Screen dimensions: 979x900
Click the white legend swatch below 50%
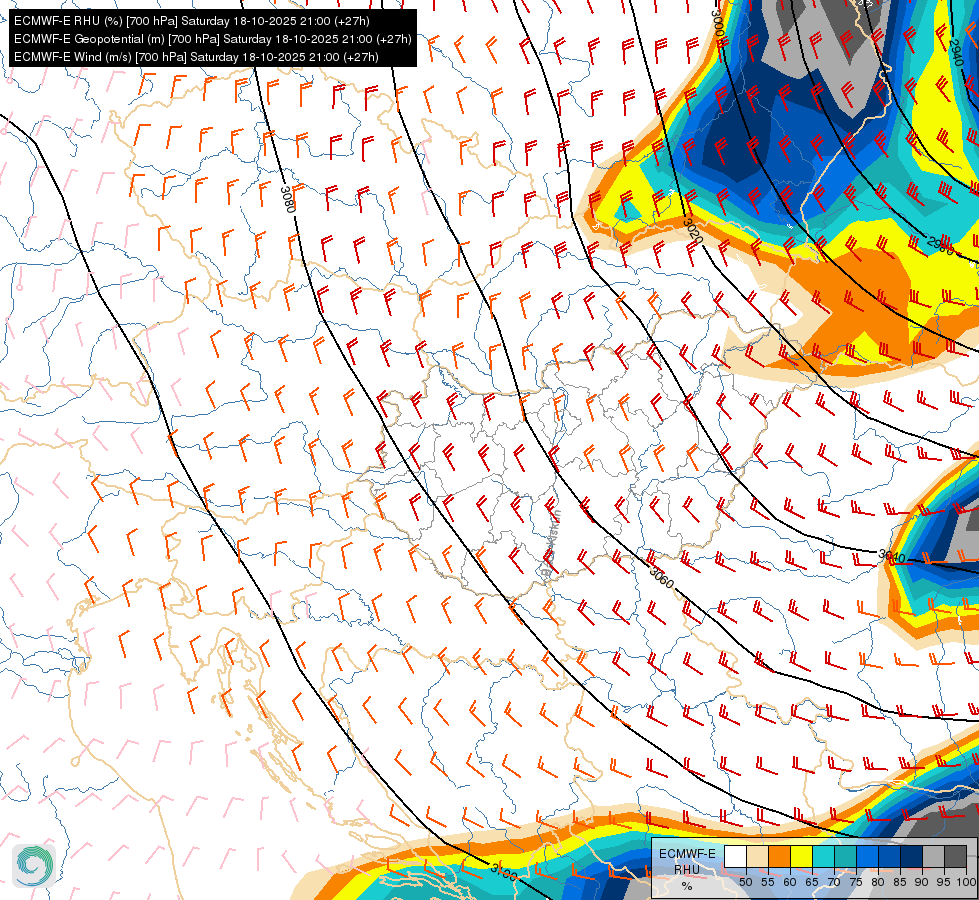click(735, 857)
